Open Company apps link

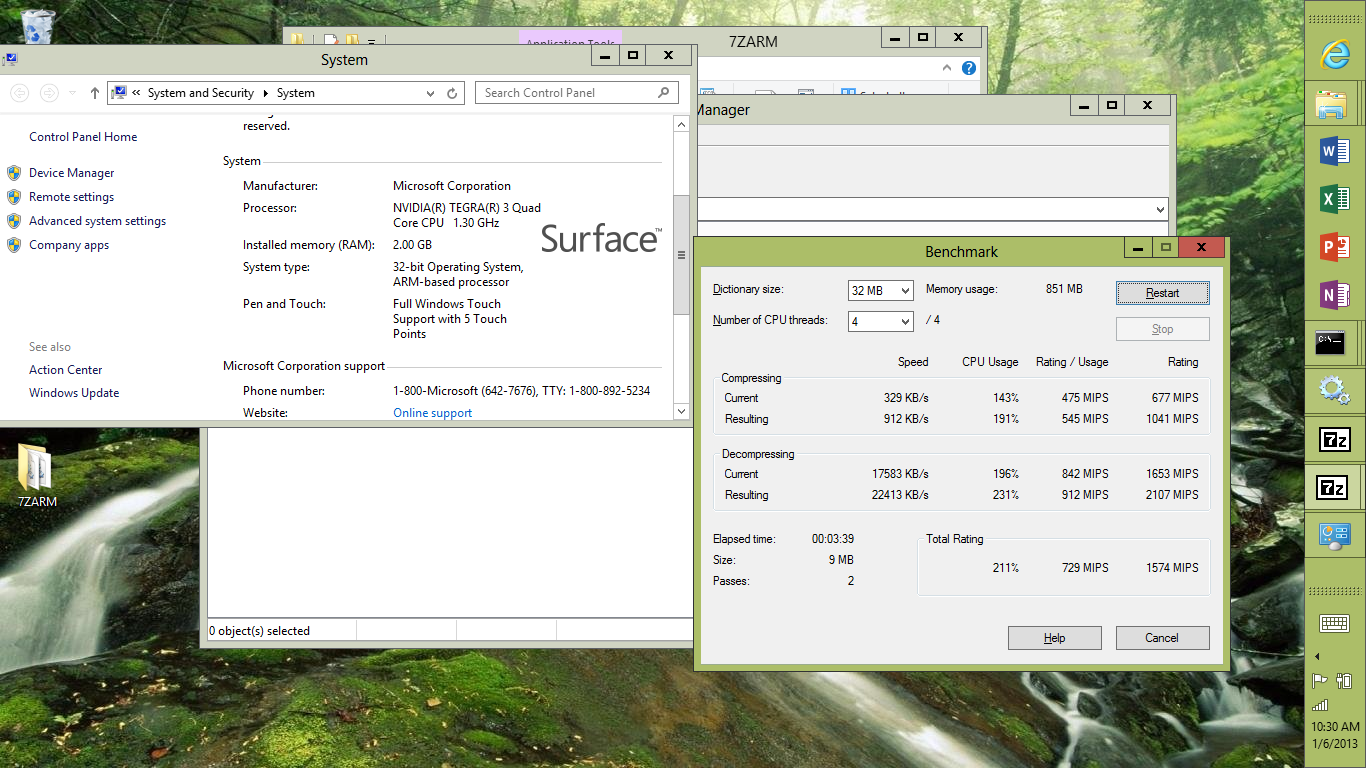(69, 245)
